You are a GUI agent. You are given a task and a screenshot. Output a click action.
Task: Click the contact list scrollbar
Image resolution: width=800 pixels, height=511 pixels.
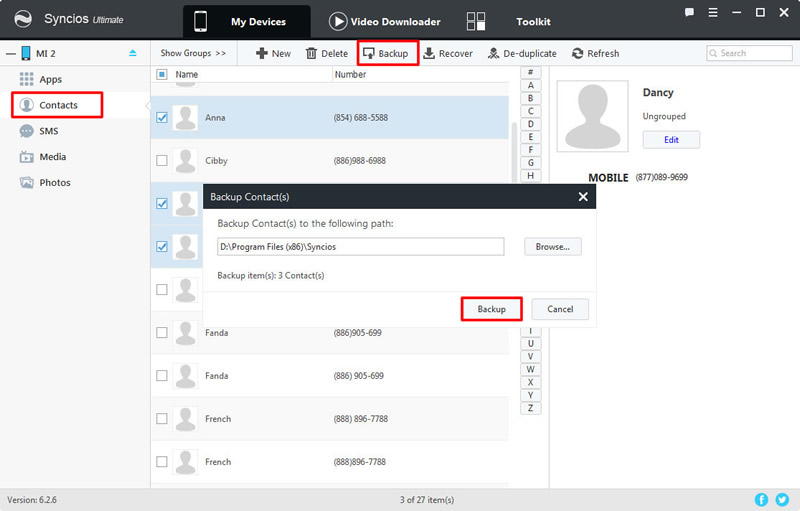click(514, 153)
